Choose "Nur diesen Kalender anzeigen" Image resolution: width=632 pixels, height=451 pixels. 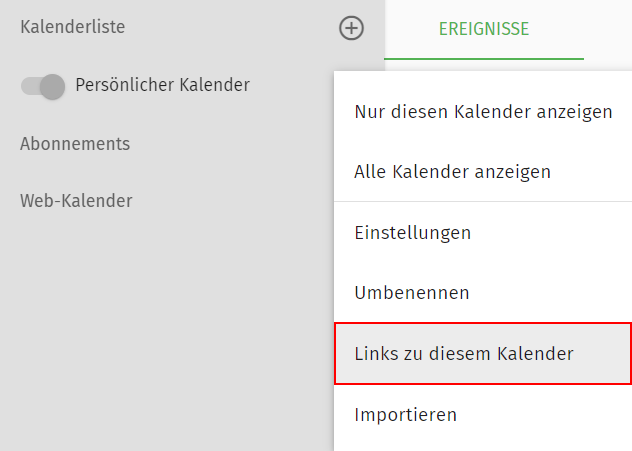click(x=483, y=112)
